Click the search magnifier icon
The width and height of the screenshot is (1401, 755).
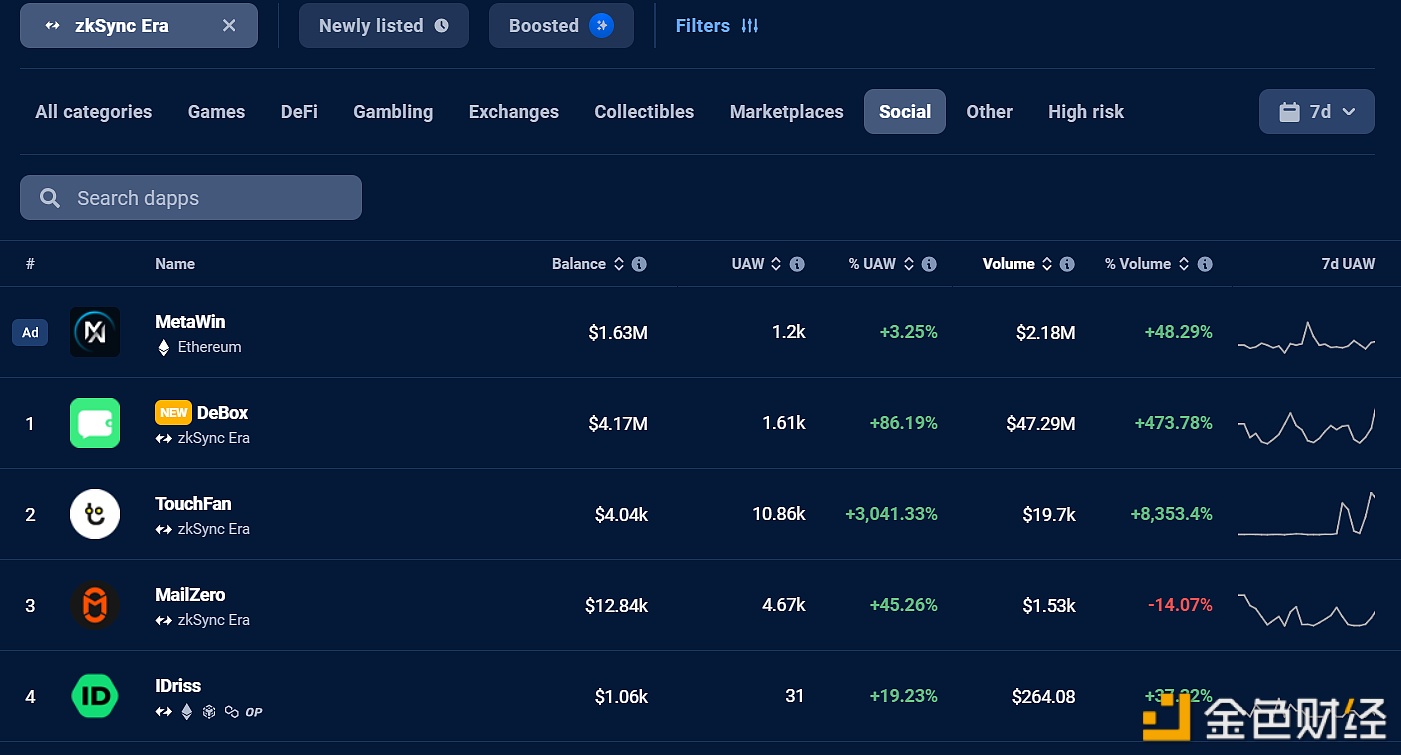[x=50, y=198]
